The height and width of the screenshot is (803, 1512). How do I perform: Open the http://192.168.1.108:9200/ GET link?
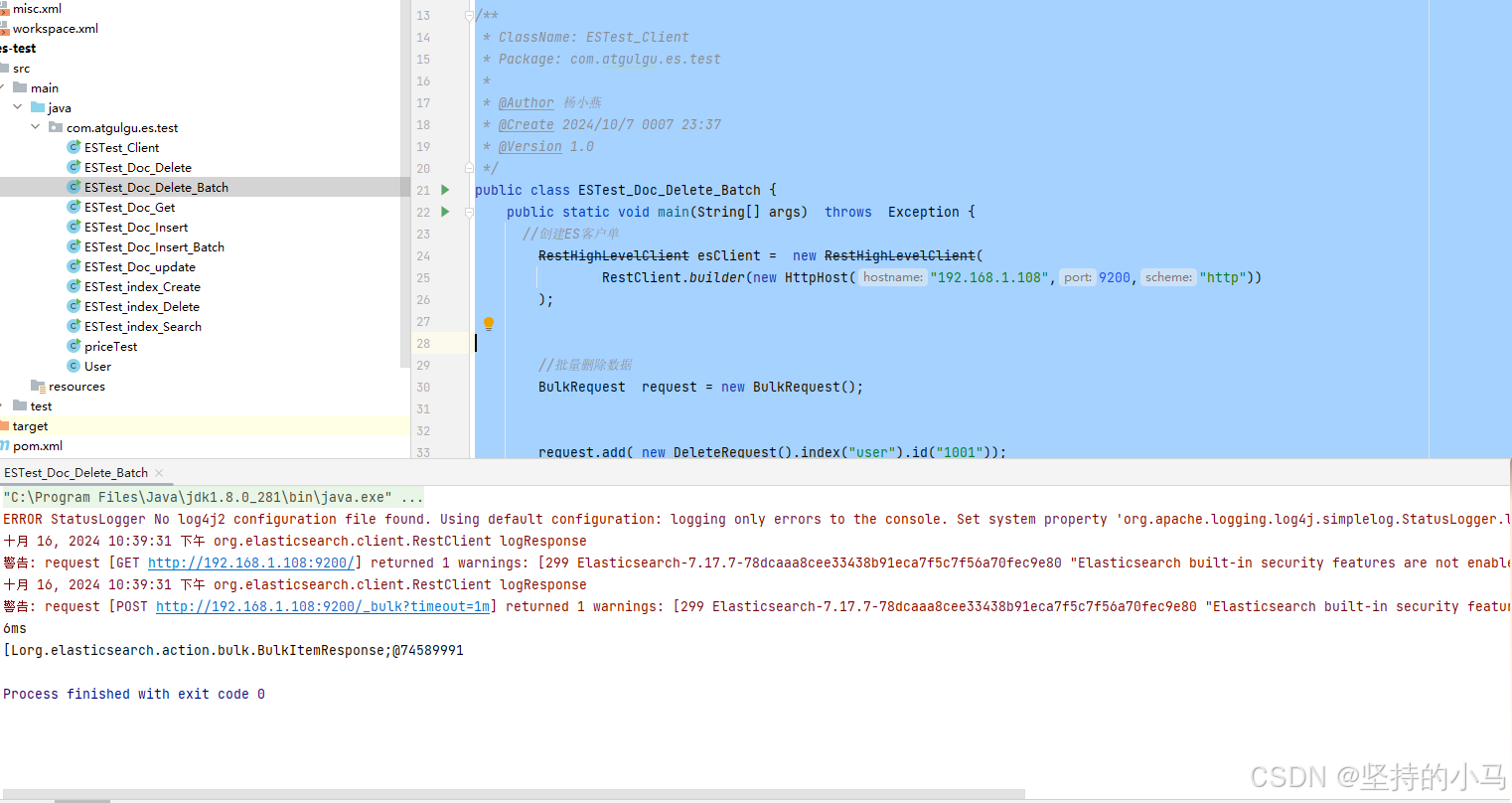[251, 562]
